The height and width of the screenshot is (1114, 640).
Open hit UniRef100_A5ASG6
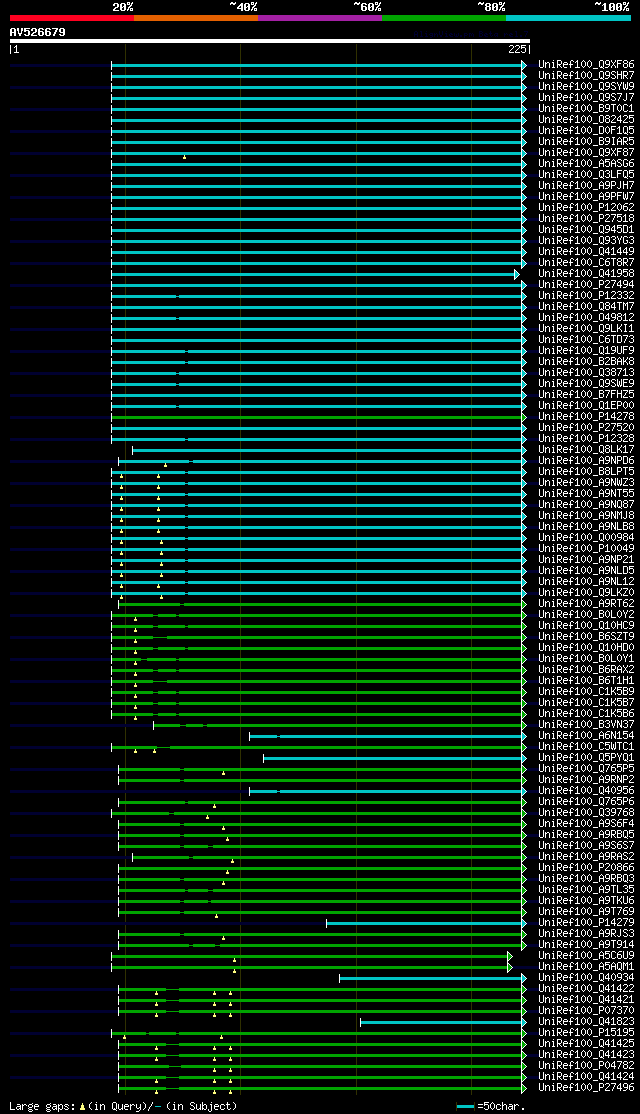[x=586, y=163]
